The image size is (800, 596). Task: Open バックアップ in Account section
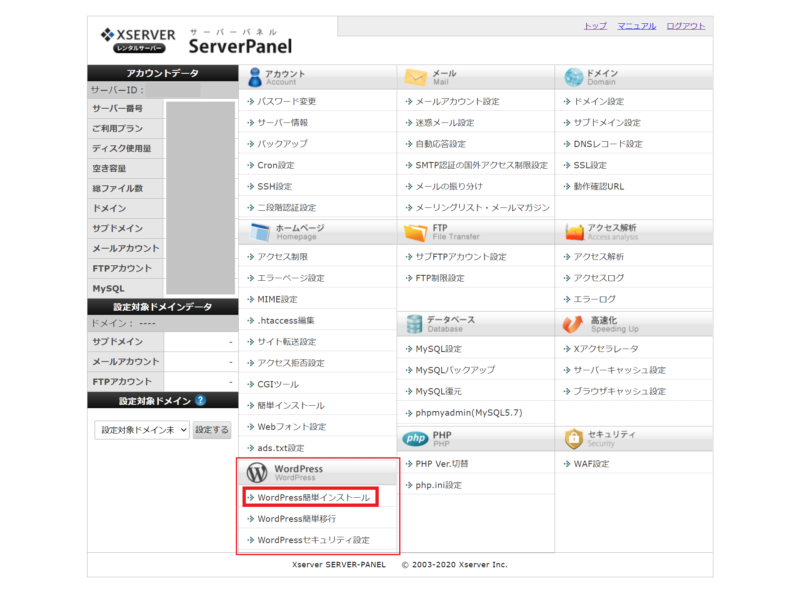coord(282,144)
